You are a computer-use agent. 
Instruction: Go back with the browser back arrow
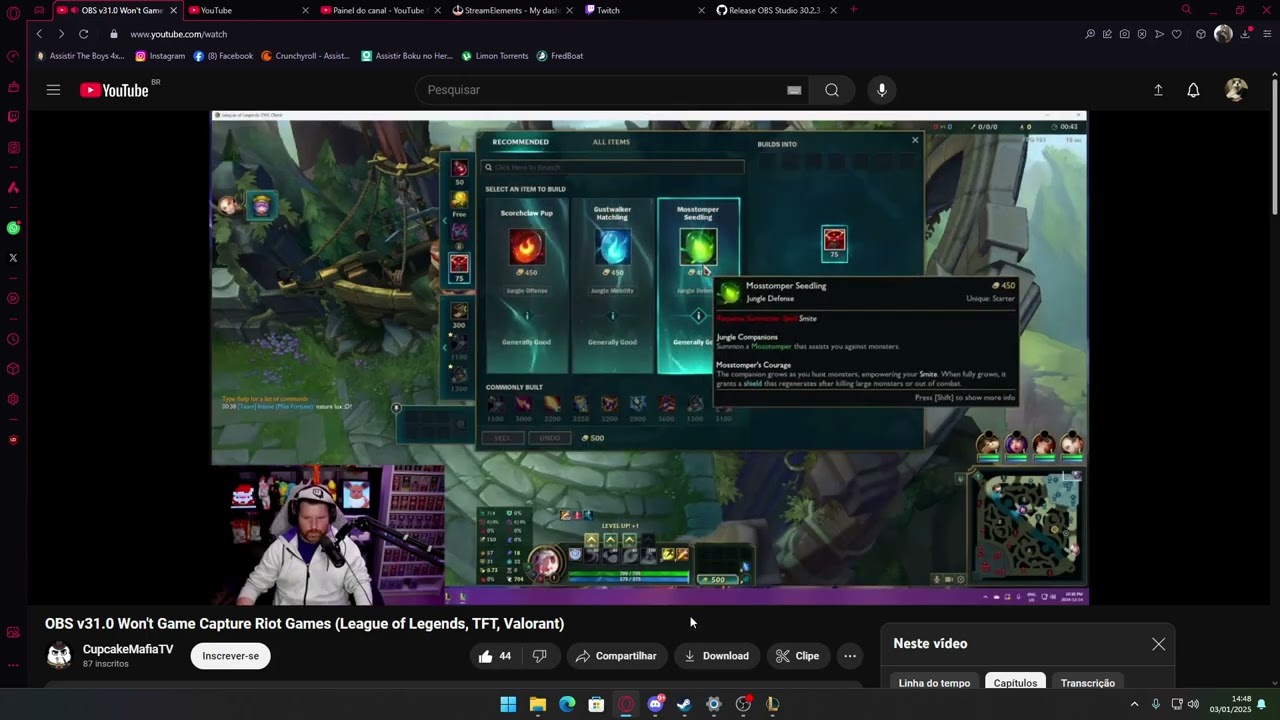(39, 34)
